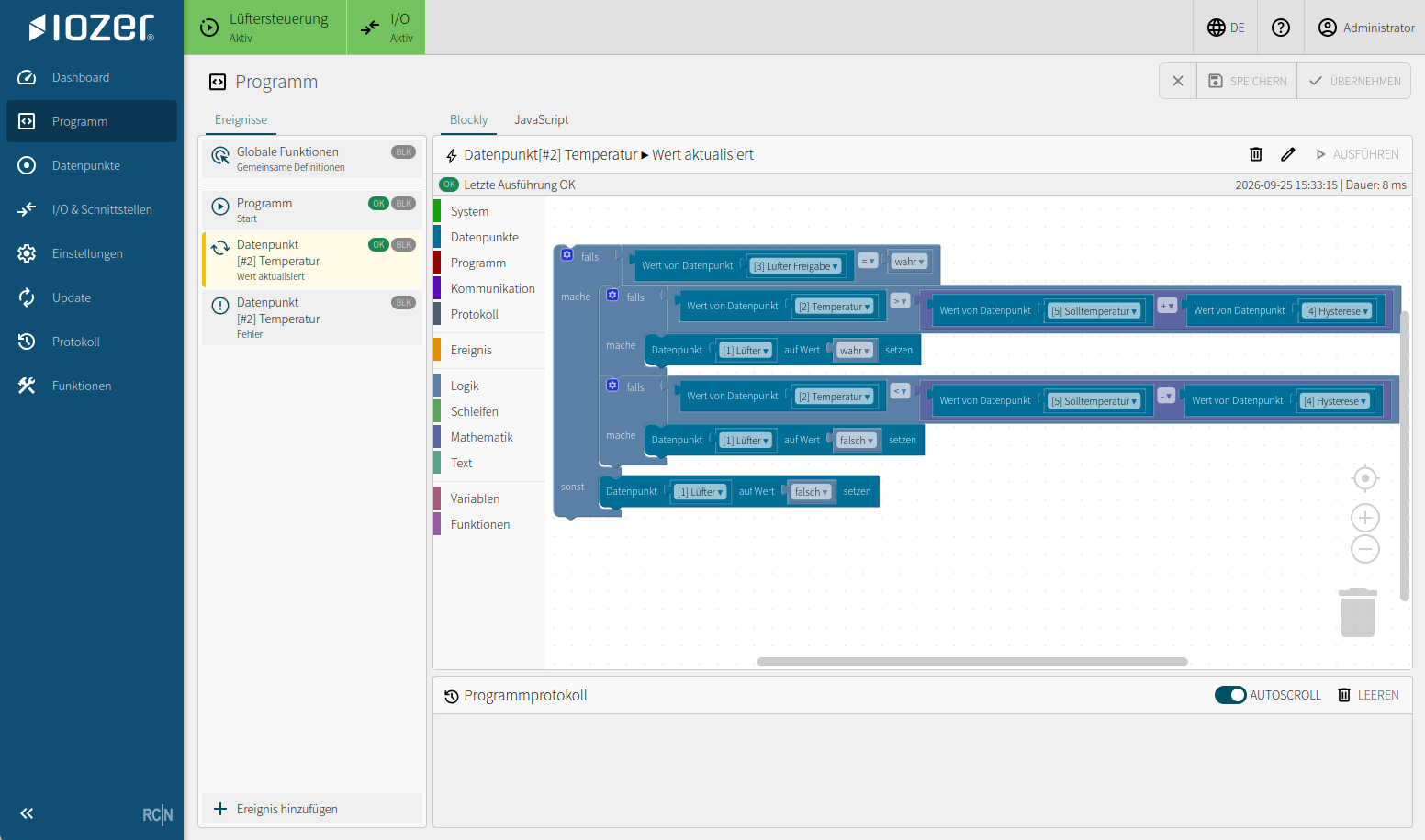1425x840 pixels.
Task: Go to I/O & Schnittstellen
Action: [x=92, y=209]
